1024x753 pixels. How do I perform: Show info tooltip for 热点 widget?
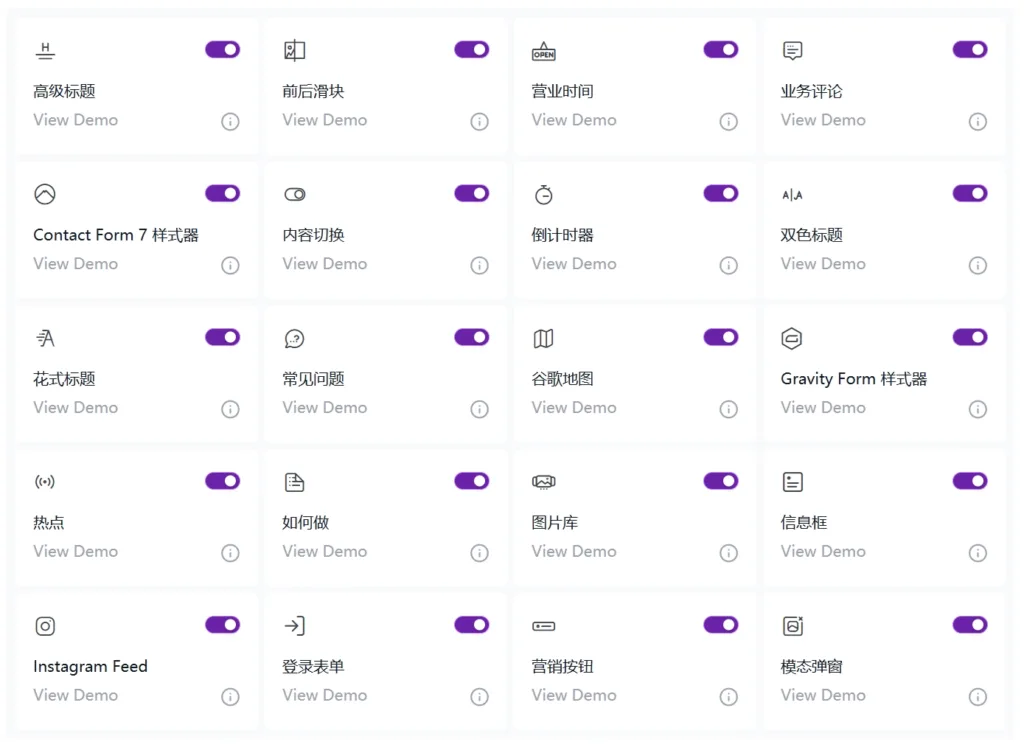click(230, 553)
